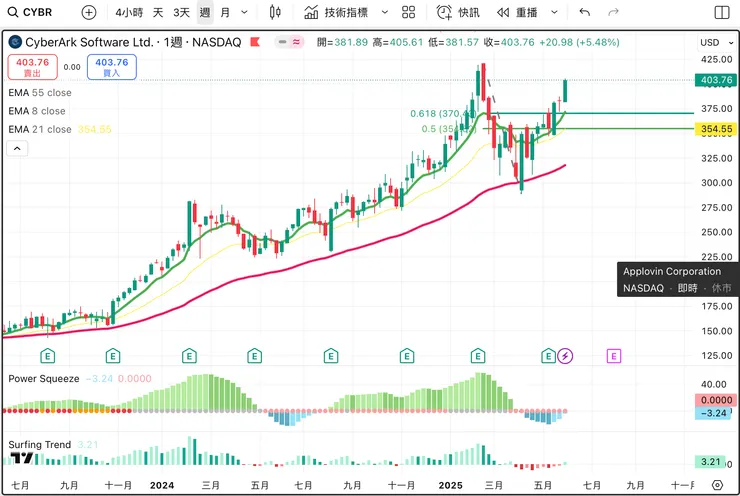740x496 pixels.
Task: Expand the dropdown next to 重播
Action: click(x=554, y=12)
